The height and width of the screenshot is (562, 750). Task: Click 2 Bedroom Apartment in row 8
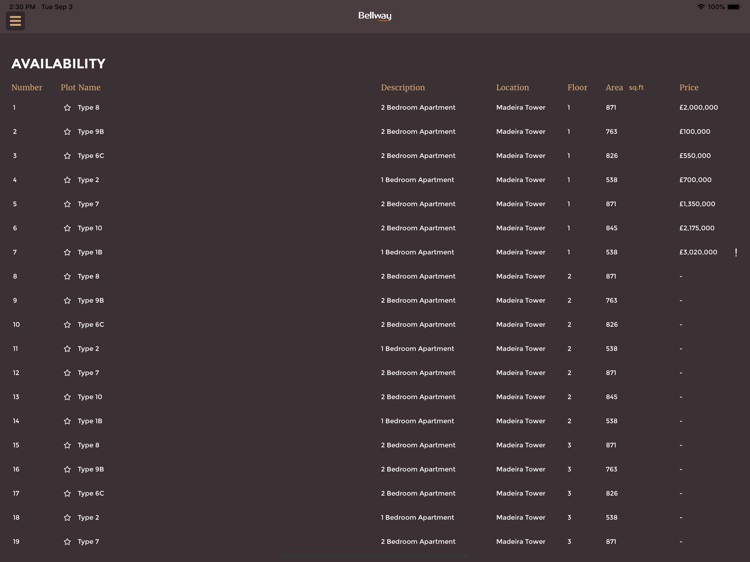click(418, 276)
